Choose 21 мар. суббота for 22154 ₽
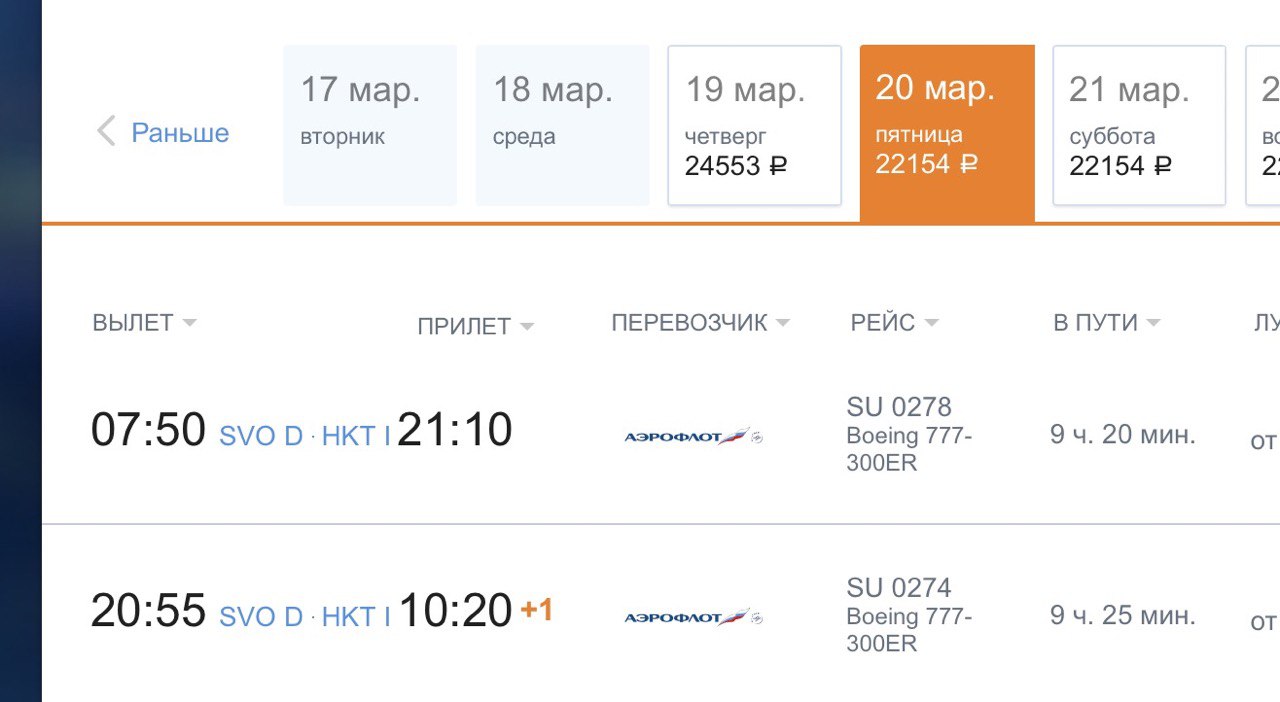Viewport: 1280px width, 702px height. point(1139,125)
